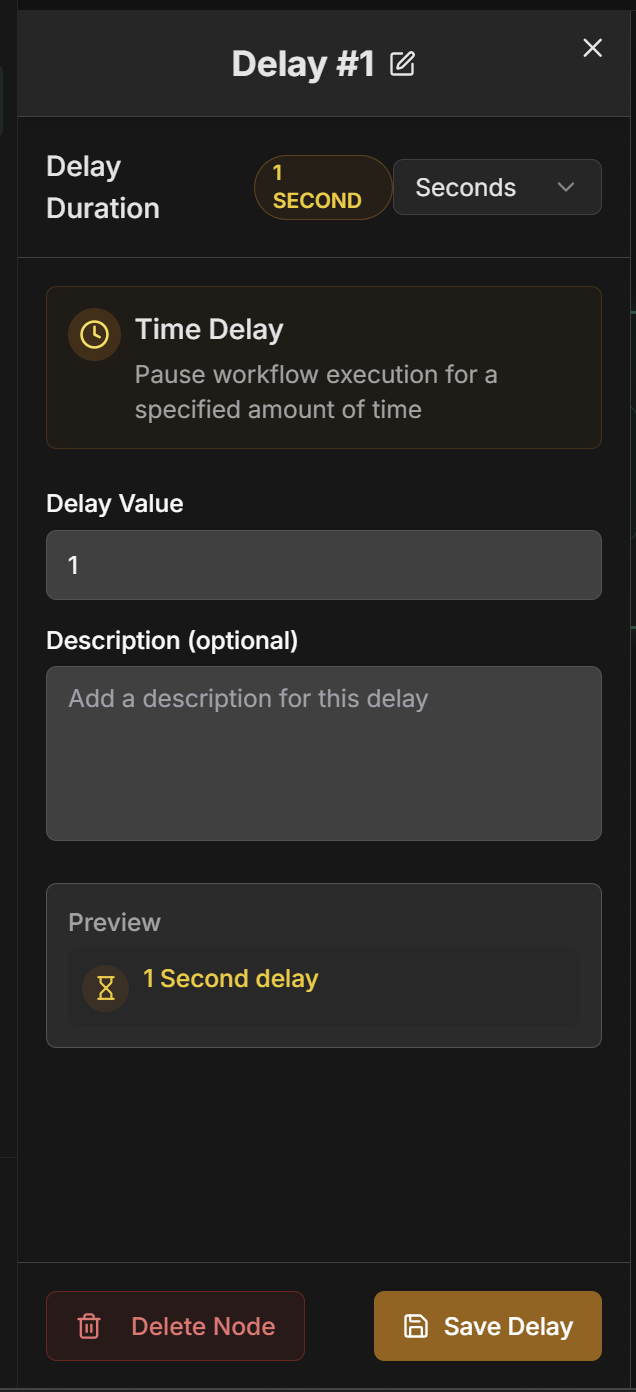Click the Time Delay info card
This screenshot has width=636, height=1392.
pyautogui.click(x=324, y=367)
